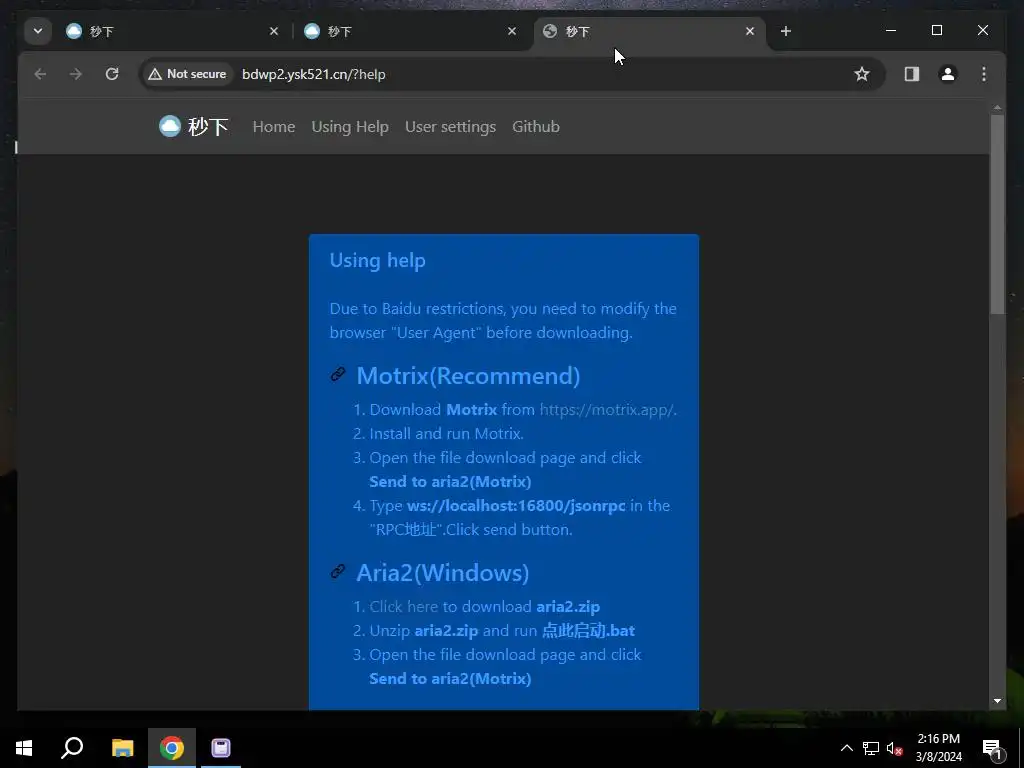Bookmark this page with the star icon
Image resolution: width=1024 pixels, height=768 pixels.
pos(862,74)
